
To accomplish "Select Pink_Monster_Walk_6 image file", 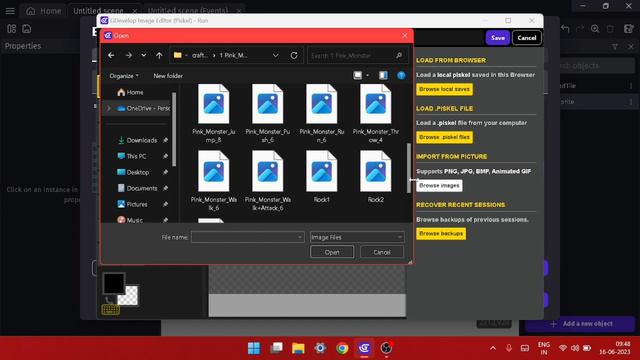I will (x=213, y=180).
